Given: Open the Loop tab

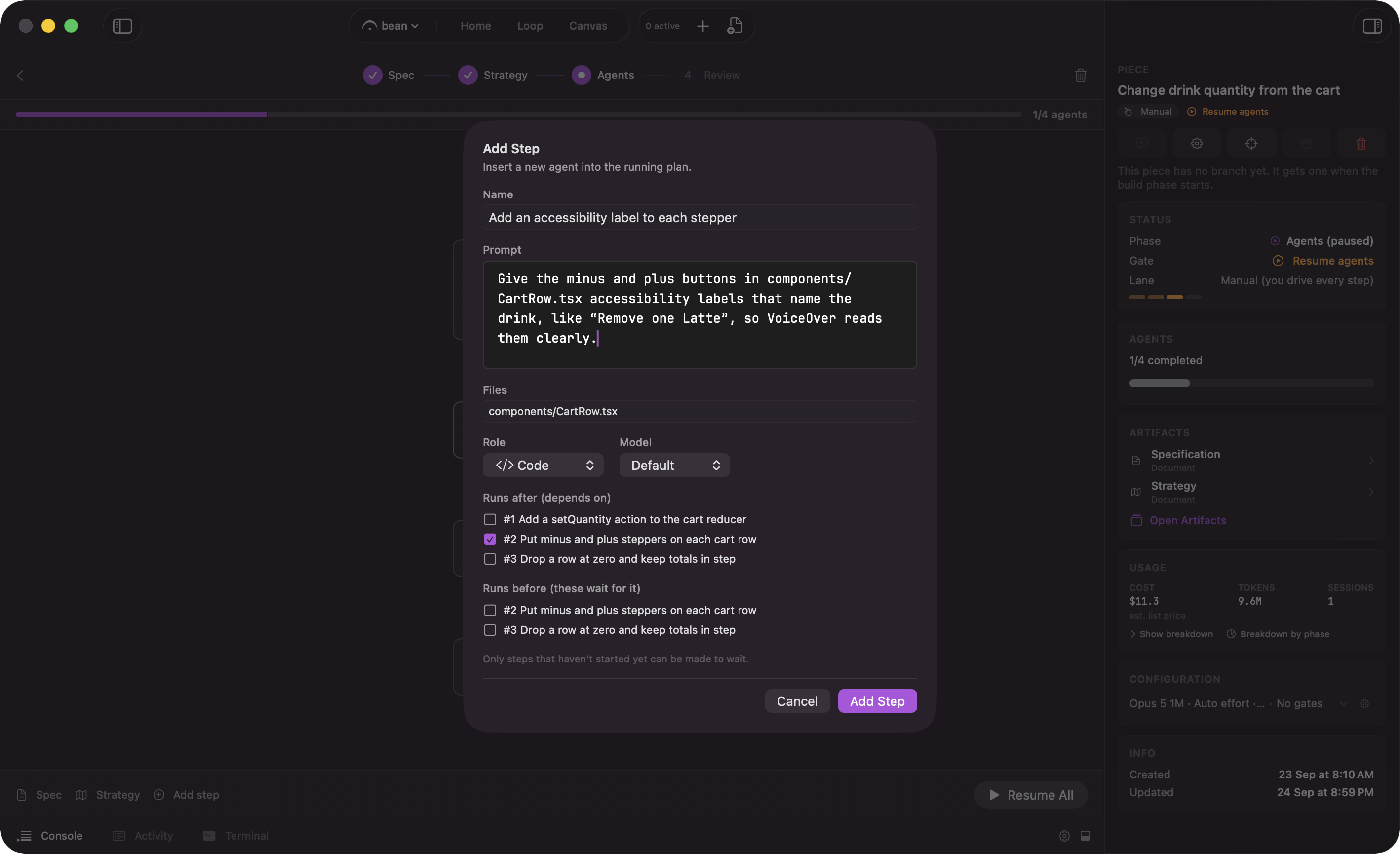Looking at the screenshot, I should [x=530, y=26].
